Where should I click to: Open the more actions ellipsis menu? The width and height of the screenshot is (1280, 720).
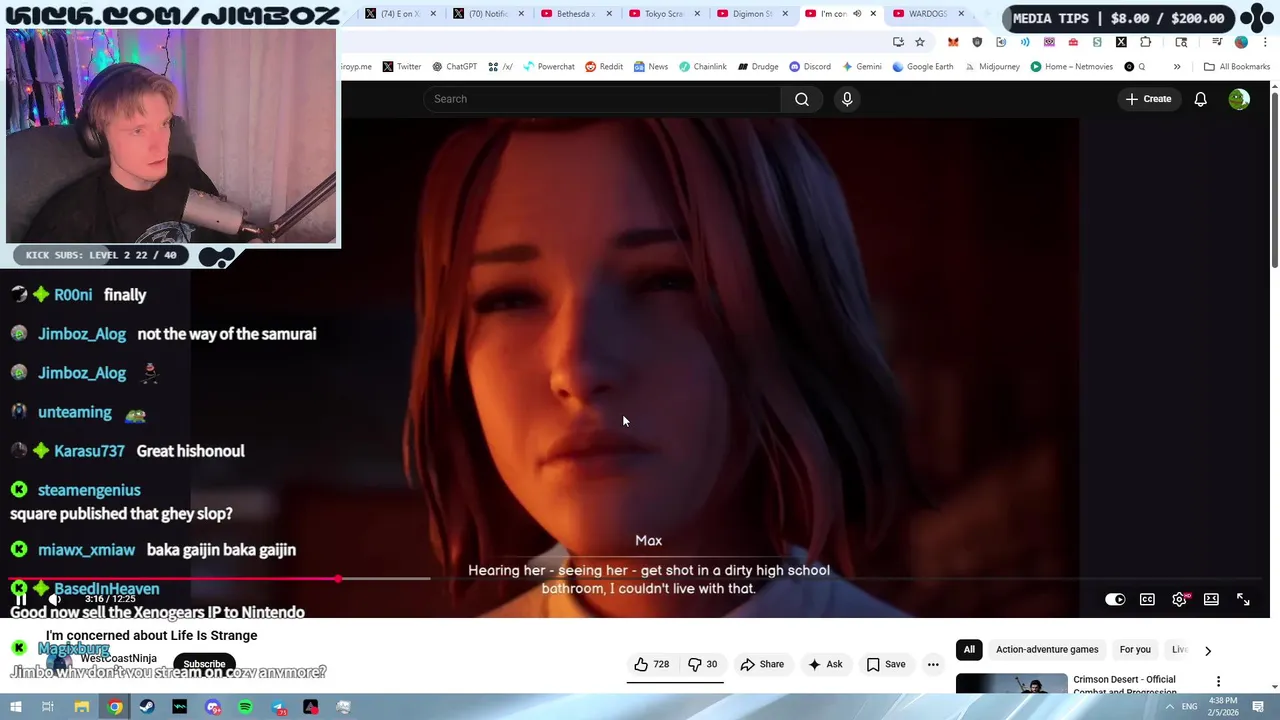click(933, 664)
